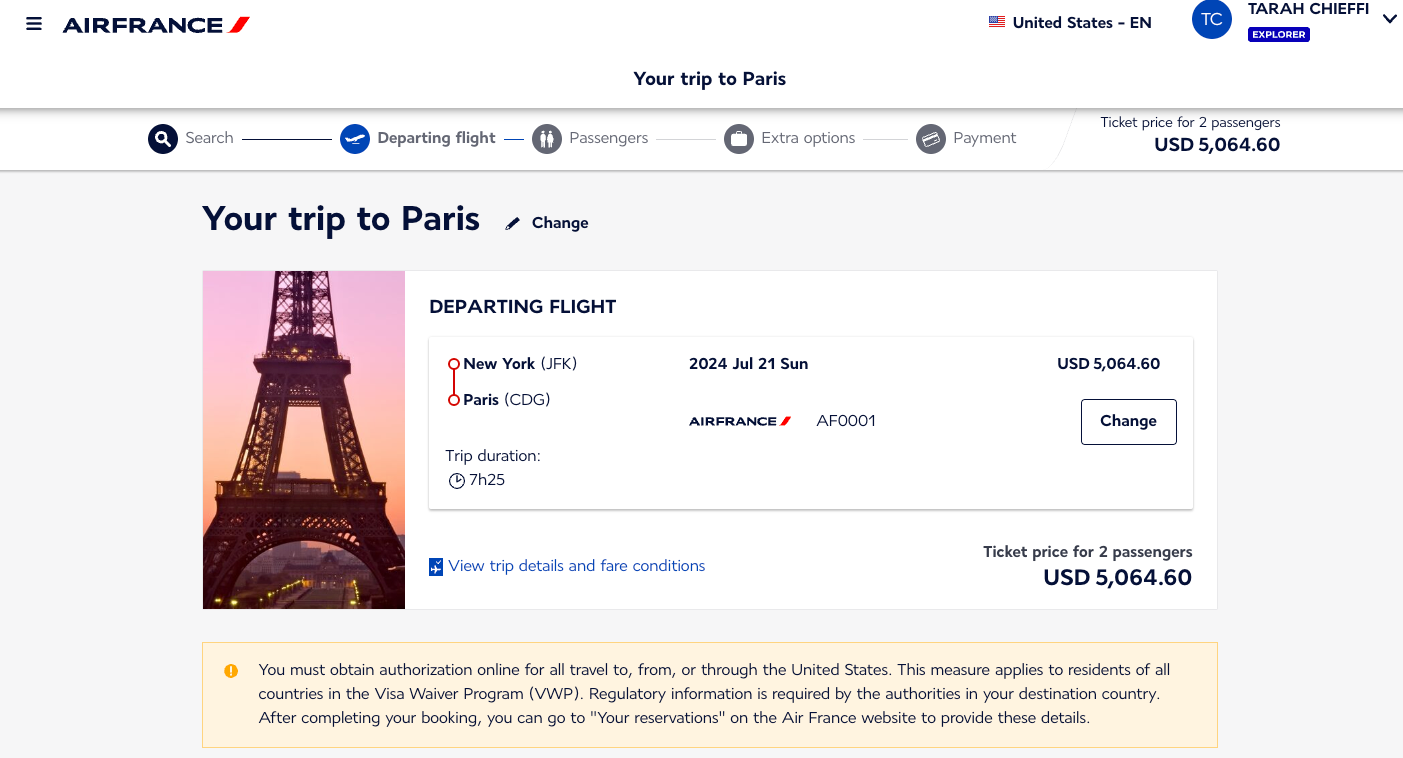
Task: Click the United States flag icon
Action: click(x=997, y=22)
